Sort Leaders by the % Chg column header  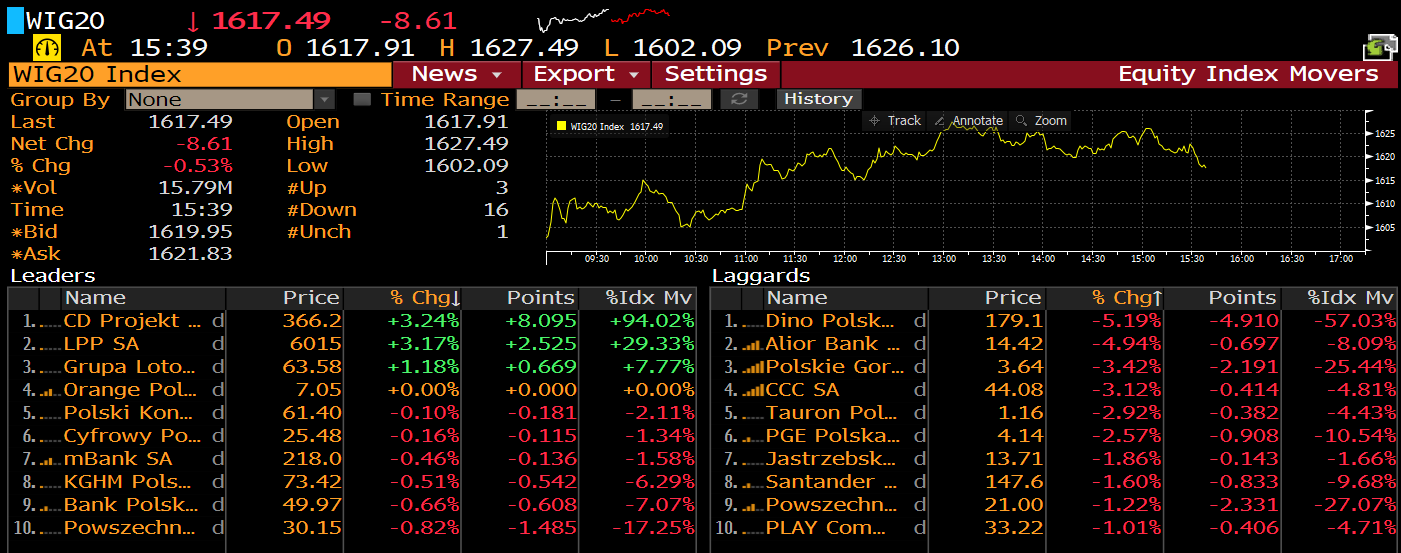(403, 298)
